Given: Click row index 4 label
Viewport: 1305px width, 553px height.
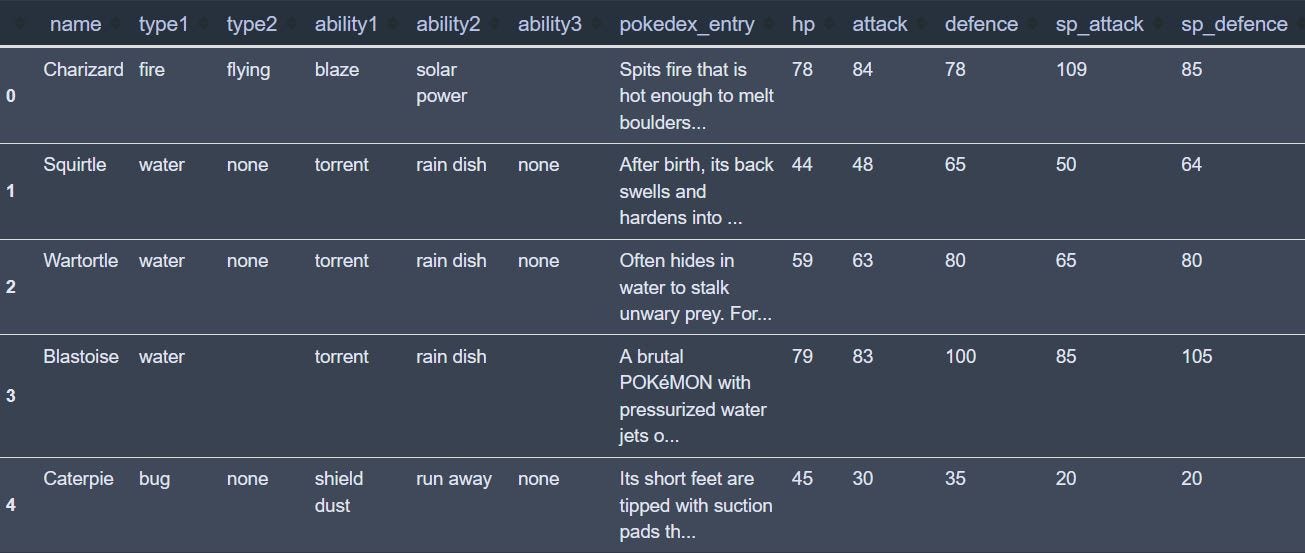Looking at the screenshot, I should coord(11,505).
